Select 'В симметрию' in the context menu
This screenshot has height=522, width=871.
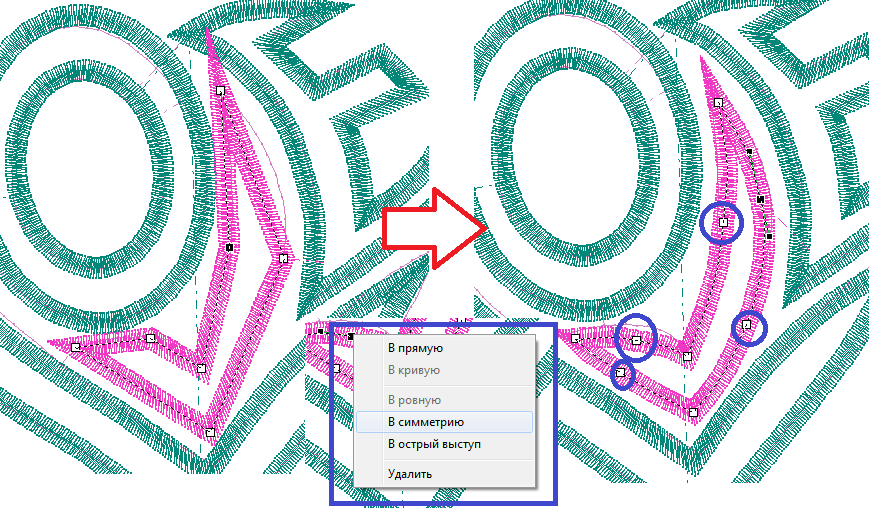(444, 422)
